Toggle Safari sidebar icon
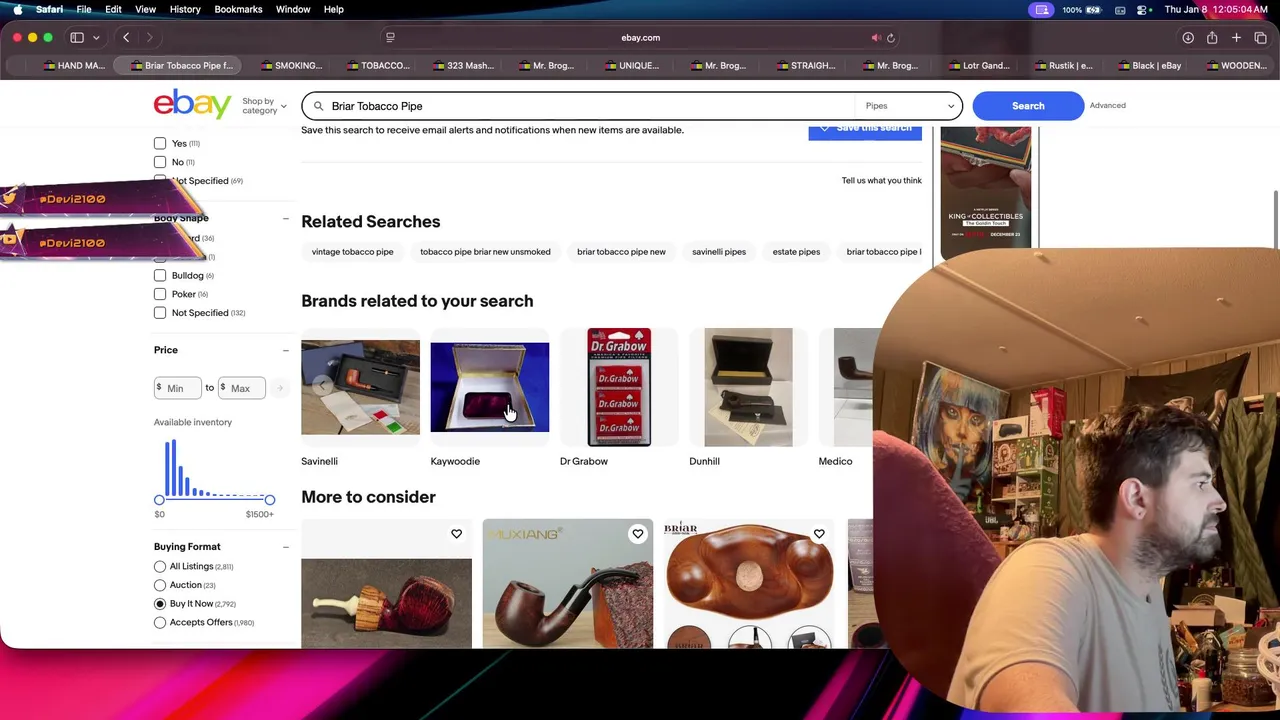The height and width of the screenshot is (720, 1280). click(77, 38)
